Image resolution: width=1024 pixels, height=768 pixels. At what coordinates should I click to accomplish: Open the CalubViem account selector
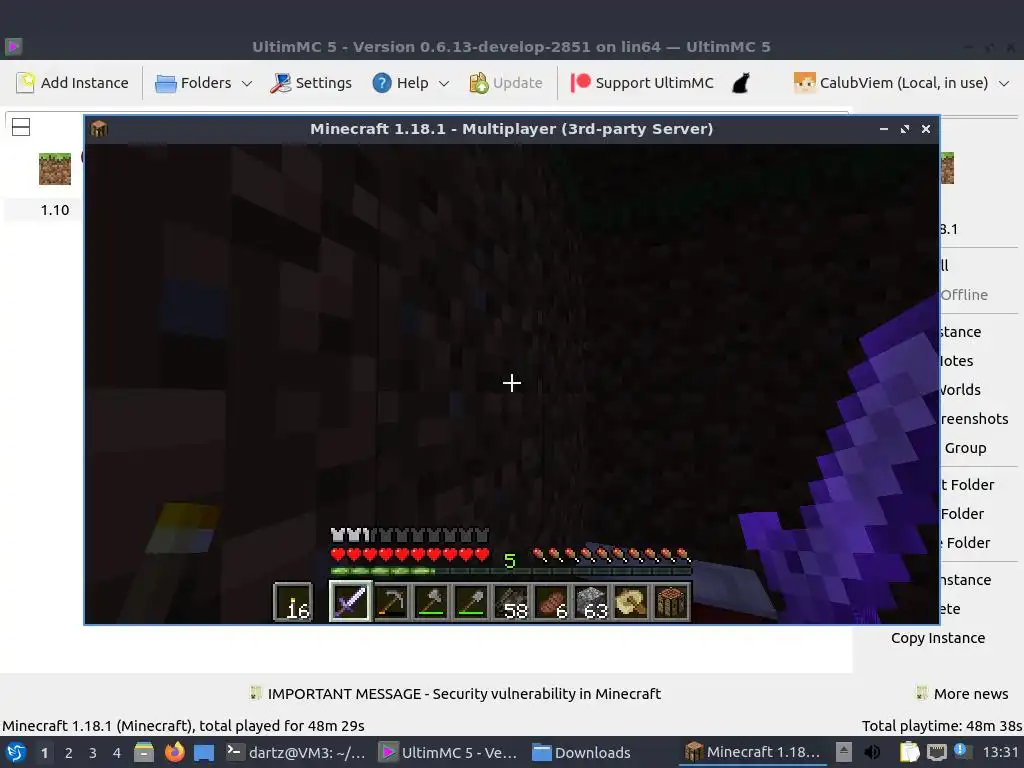pos(901,83)
